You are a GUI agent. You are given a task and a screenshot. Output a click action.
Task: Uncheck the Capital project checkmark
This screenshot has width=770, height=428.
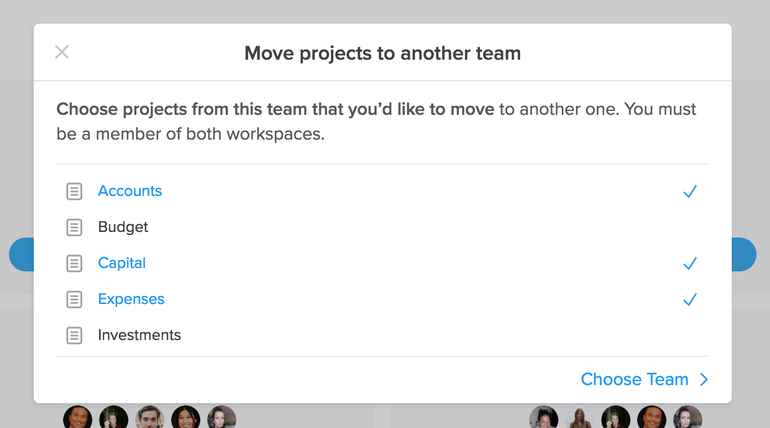[x=690, y=264]
